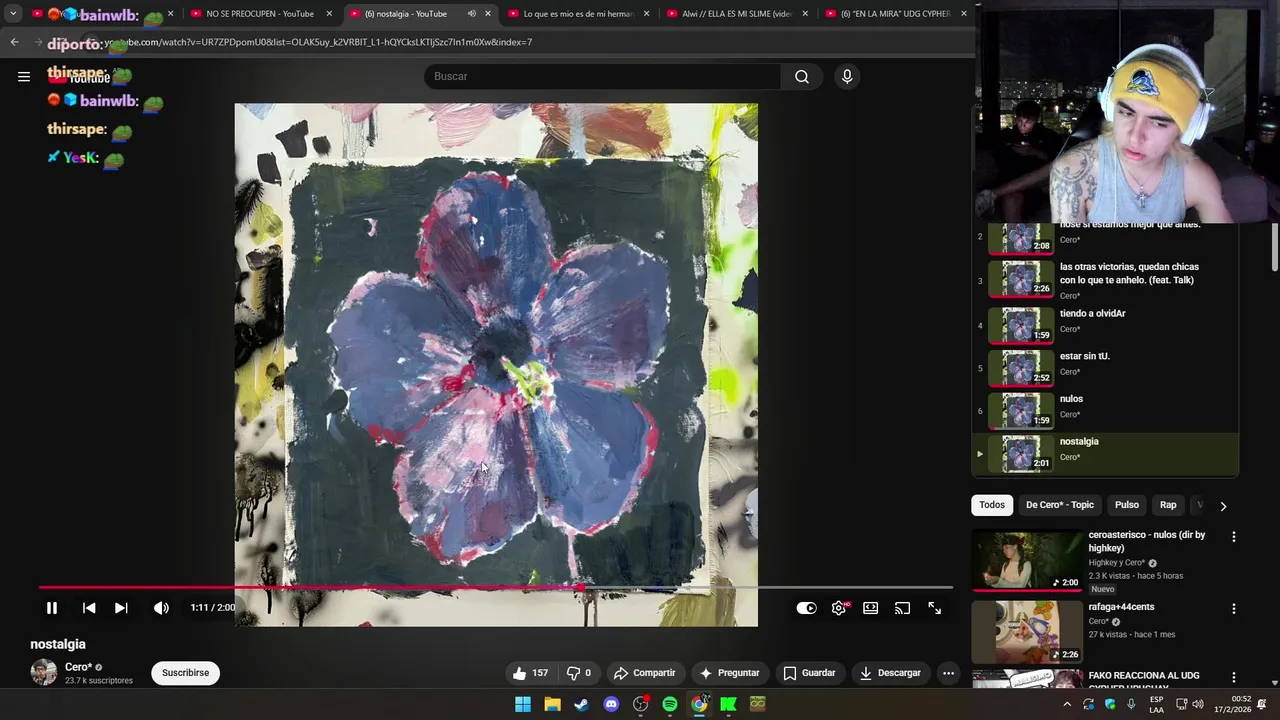Open OBS Studio from the taskbar
Image resolution: width=1280 pixels, height=720 pixels.
(x=641, y=704)
